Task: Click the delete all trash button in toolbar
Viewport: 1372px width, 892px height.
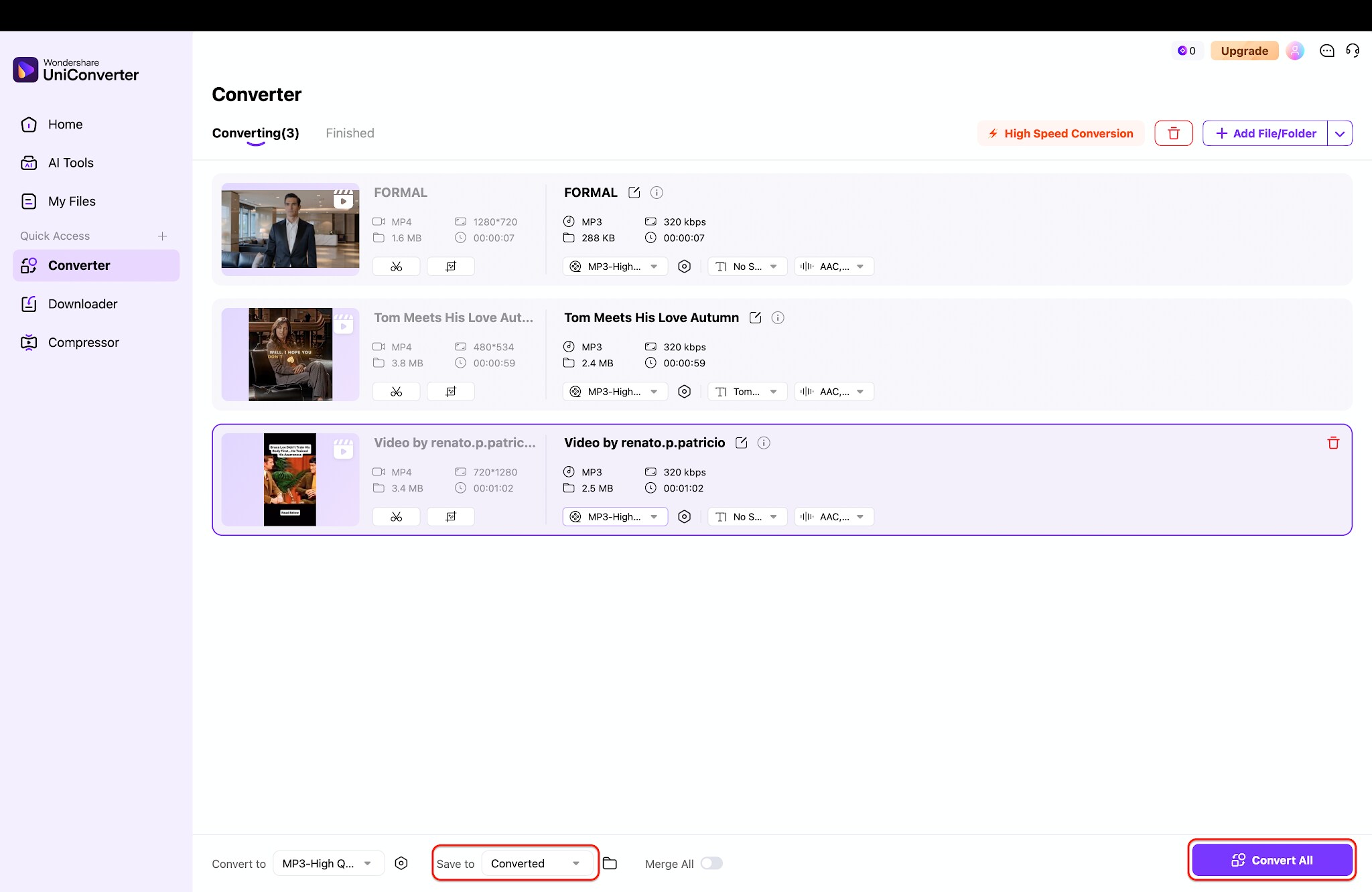Action: 1173,133
